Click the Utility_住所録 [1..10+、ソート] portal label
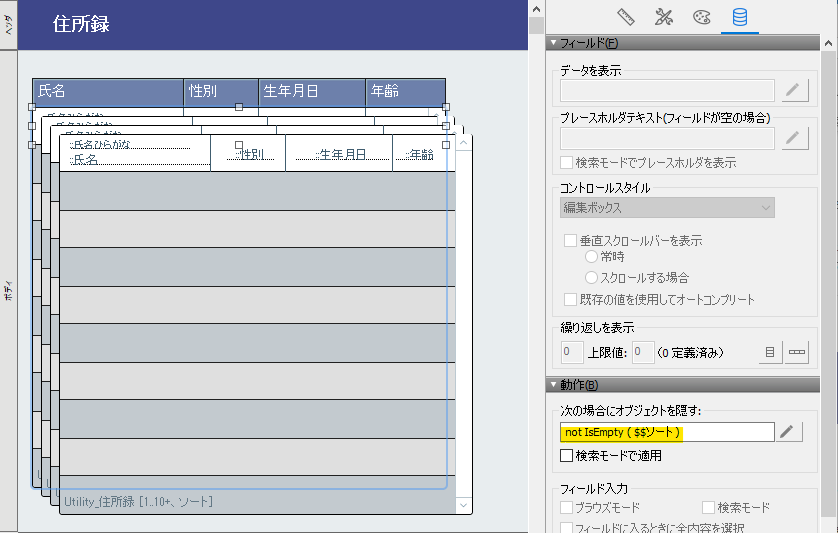 coord(138,501)
